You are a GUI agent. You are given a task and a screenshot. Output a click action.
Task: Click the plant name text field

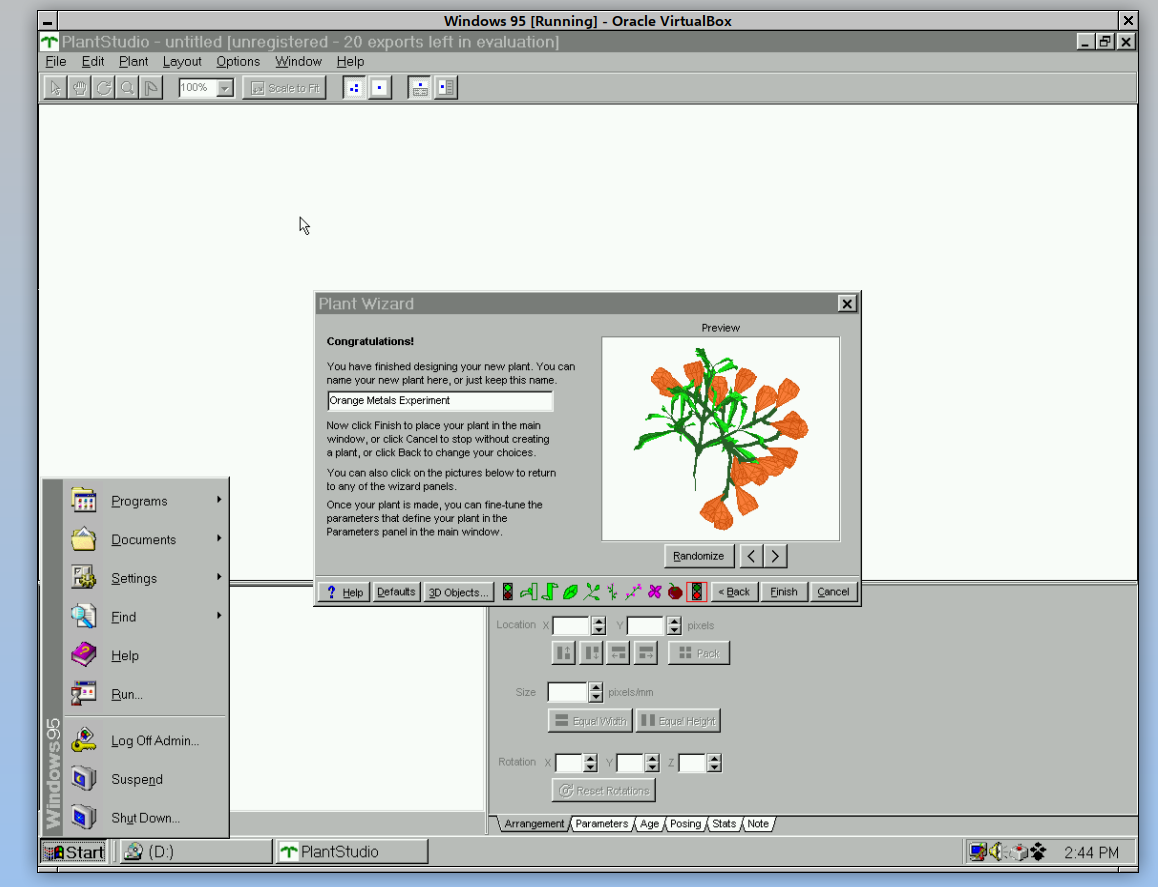pyautogui.click(x=440, y=400)
